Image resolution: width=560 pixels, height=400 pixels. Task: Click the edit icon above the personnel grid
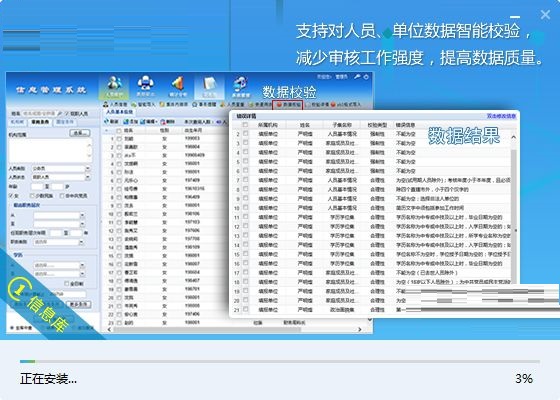click(x=142, y=121)
